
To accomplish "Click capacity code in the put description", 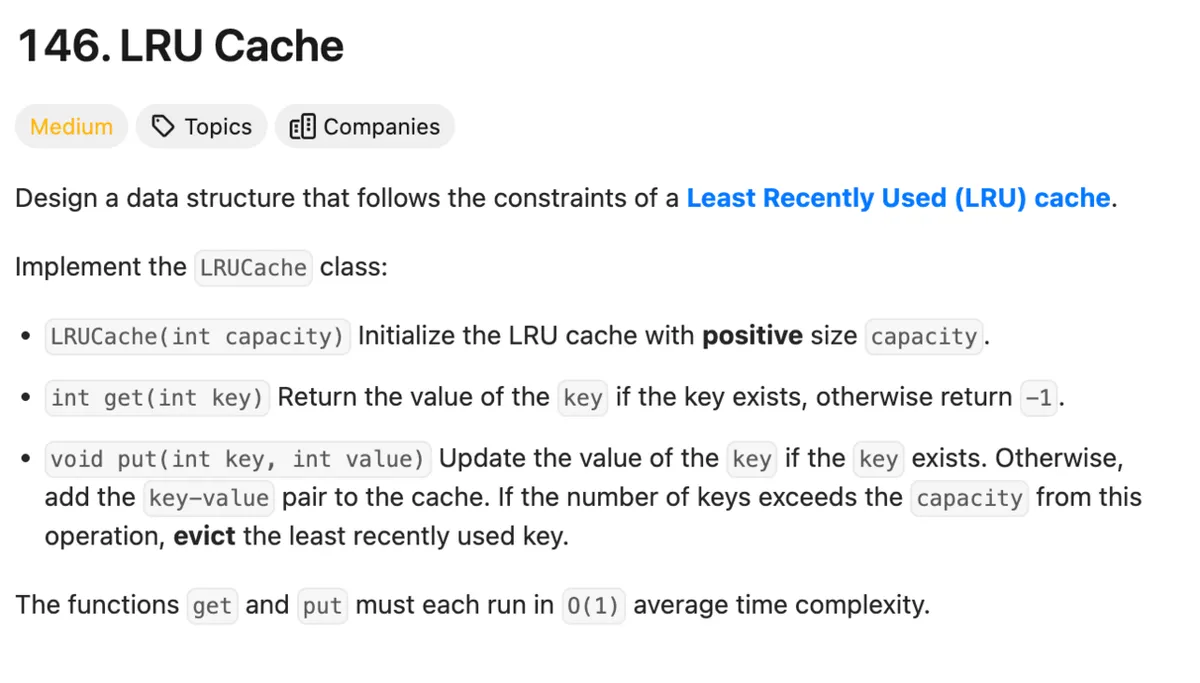I will point(969,498).
